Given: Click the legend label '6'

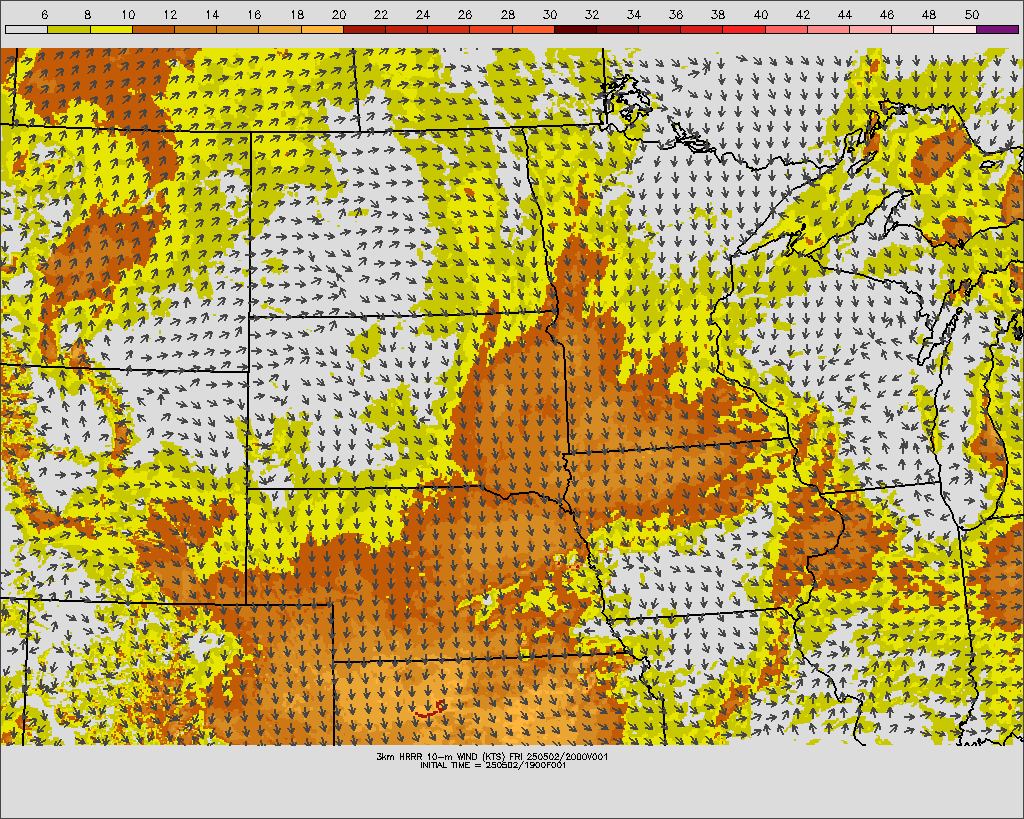Looking at the screenshot, I should [44, 14].
